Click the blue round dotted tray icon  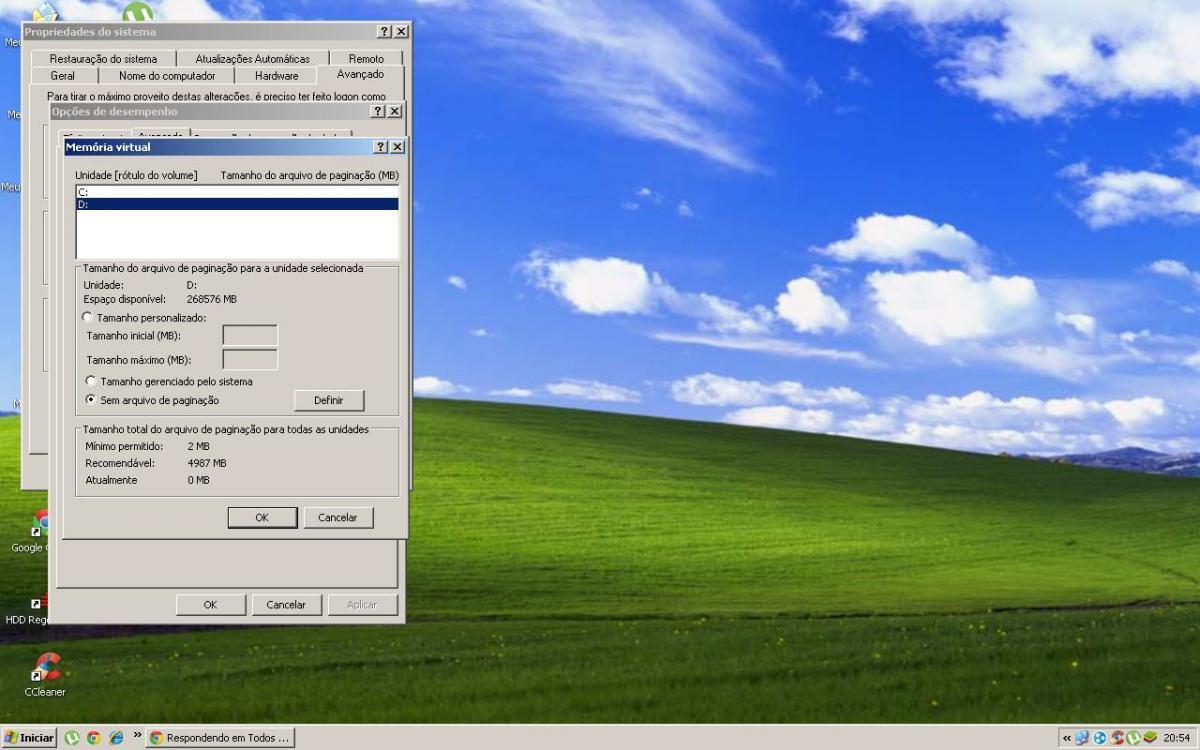(1100, 738)
